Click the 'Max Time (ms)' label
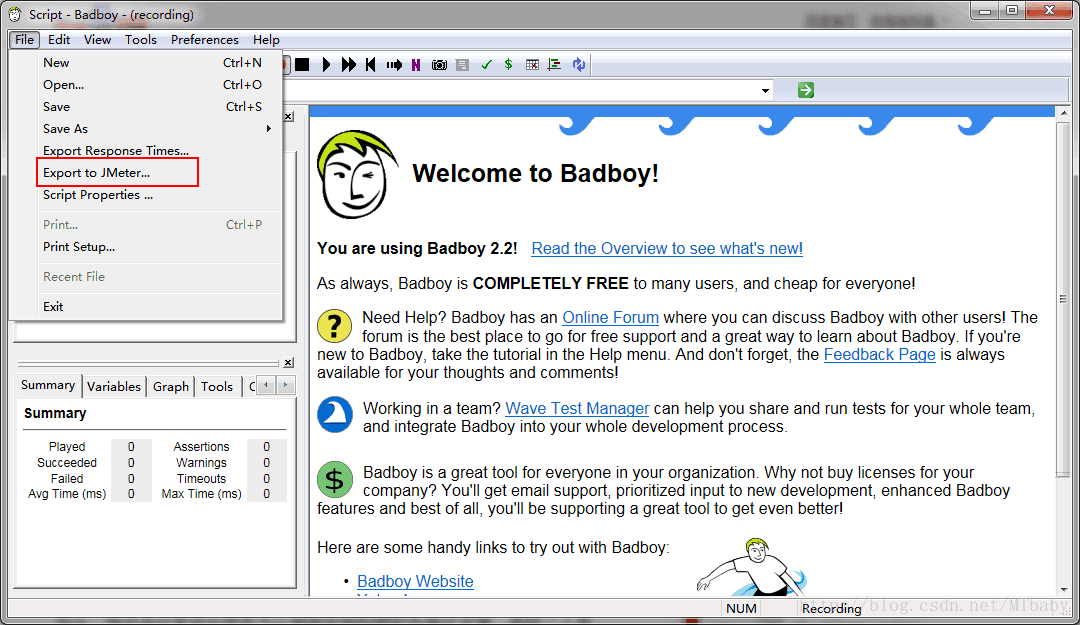Screen dimensions: 1080x625 coord(201,494)
